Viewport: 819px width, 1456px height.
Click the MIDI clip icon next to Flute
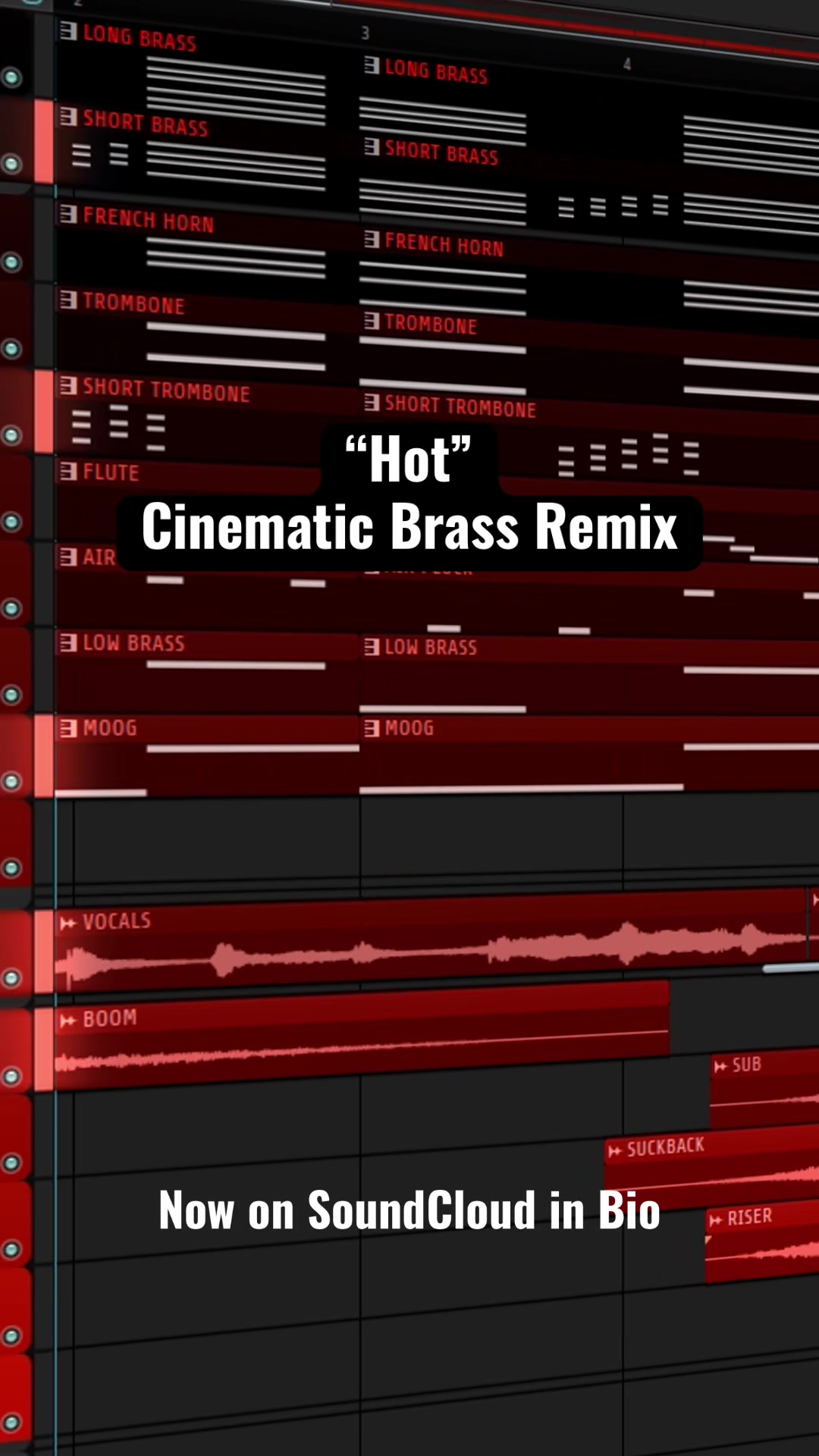[68, 472]
